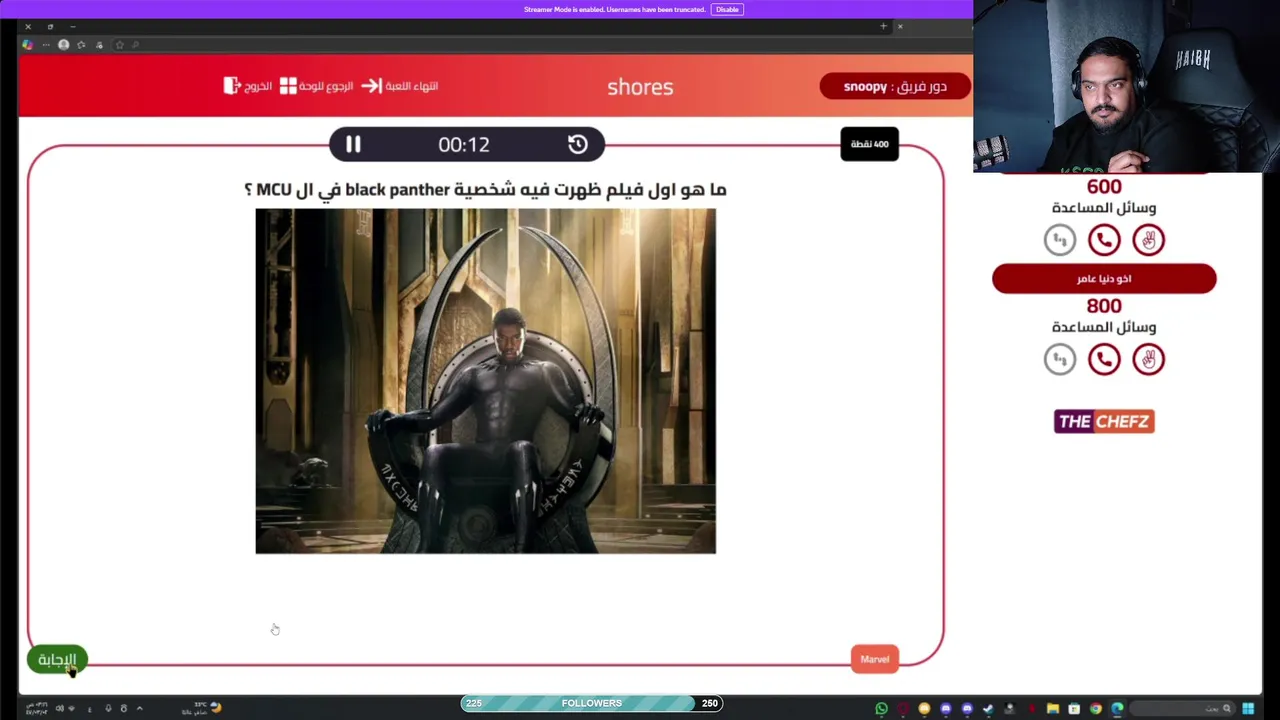This screenshot has height=720, width=1280.
Task: Reveal the answer with the green الإجابة button
Action: point(57,660)
